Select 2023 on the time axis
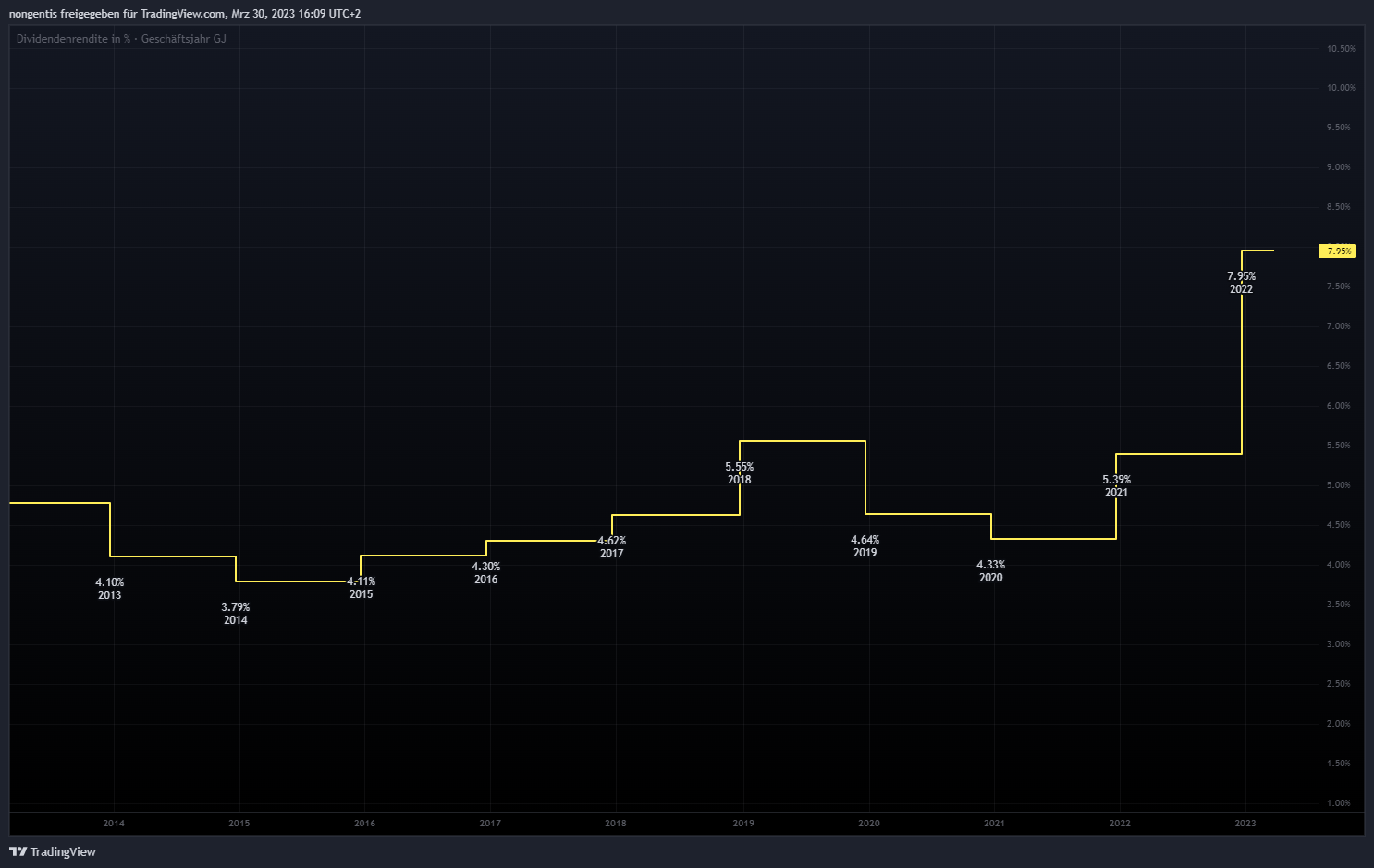This screenshot has height=868, width=1374. pyautogui.click(x=1245, y=824)
